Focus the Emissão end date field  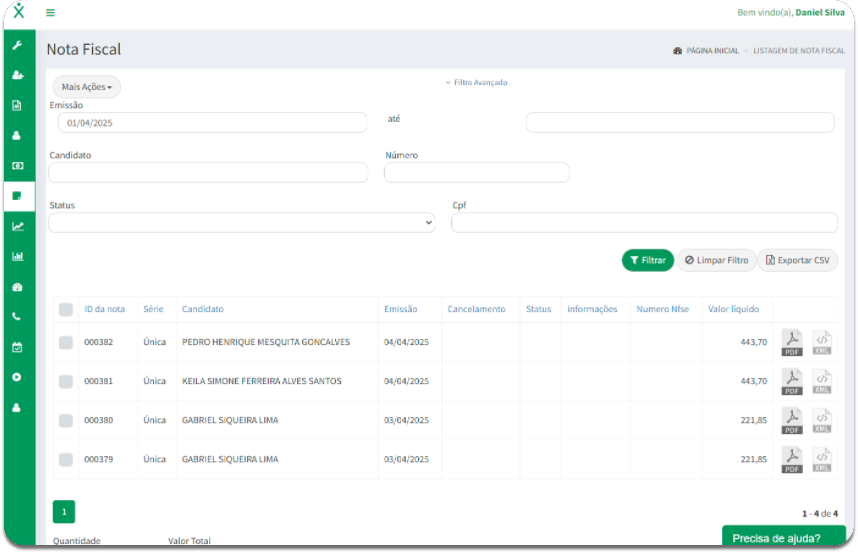coord(680,123)
